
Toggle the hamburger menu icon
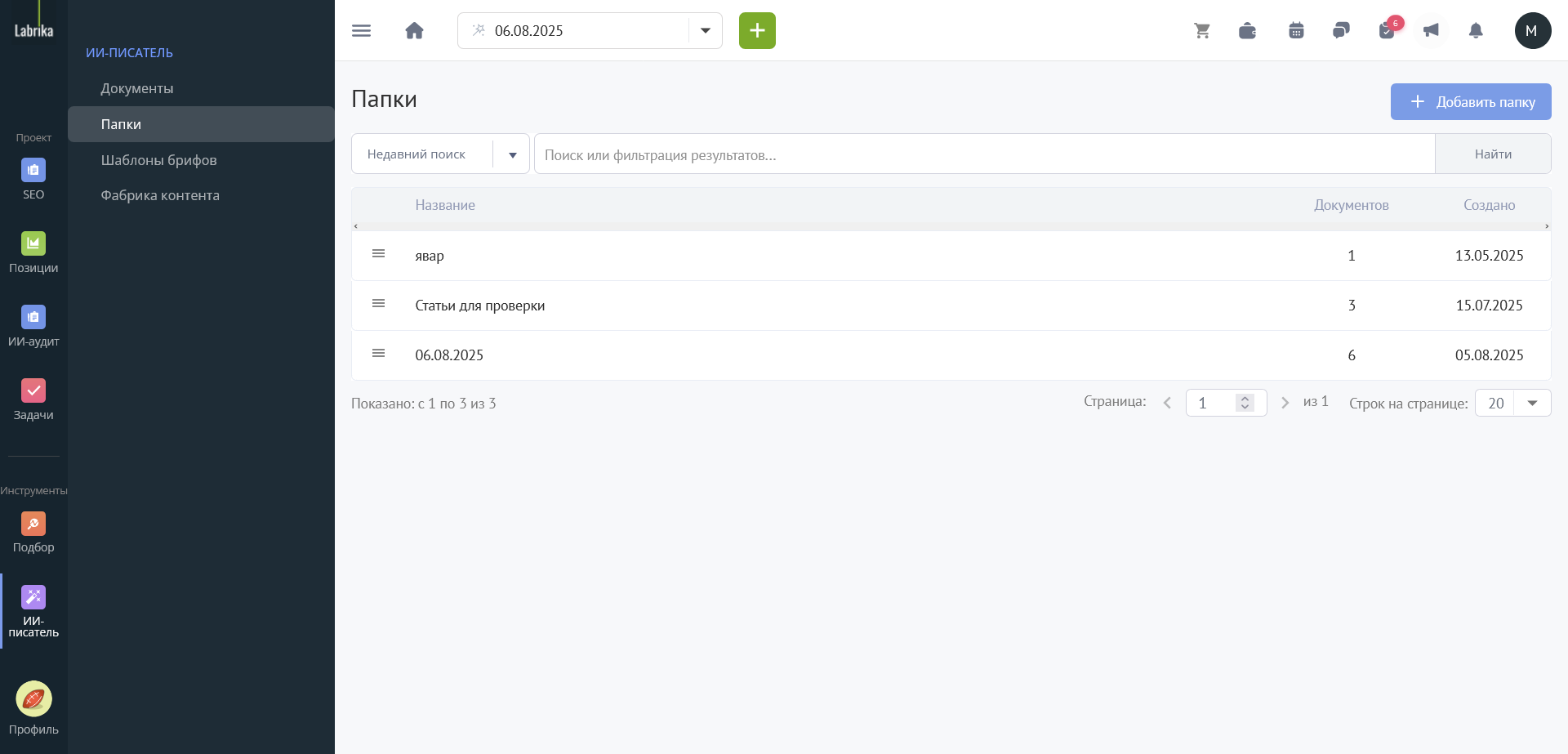361,31
